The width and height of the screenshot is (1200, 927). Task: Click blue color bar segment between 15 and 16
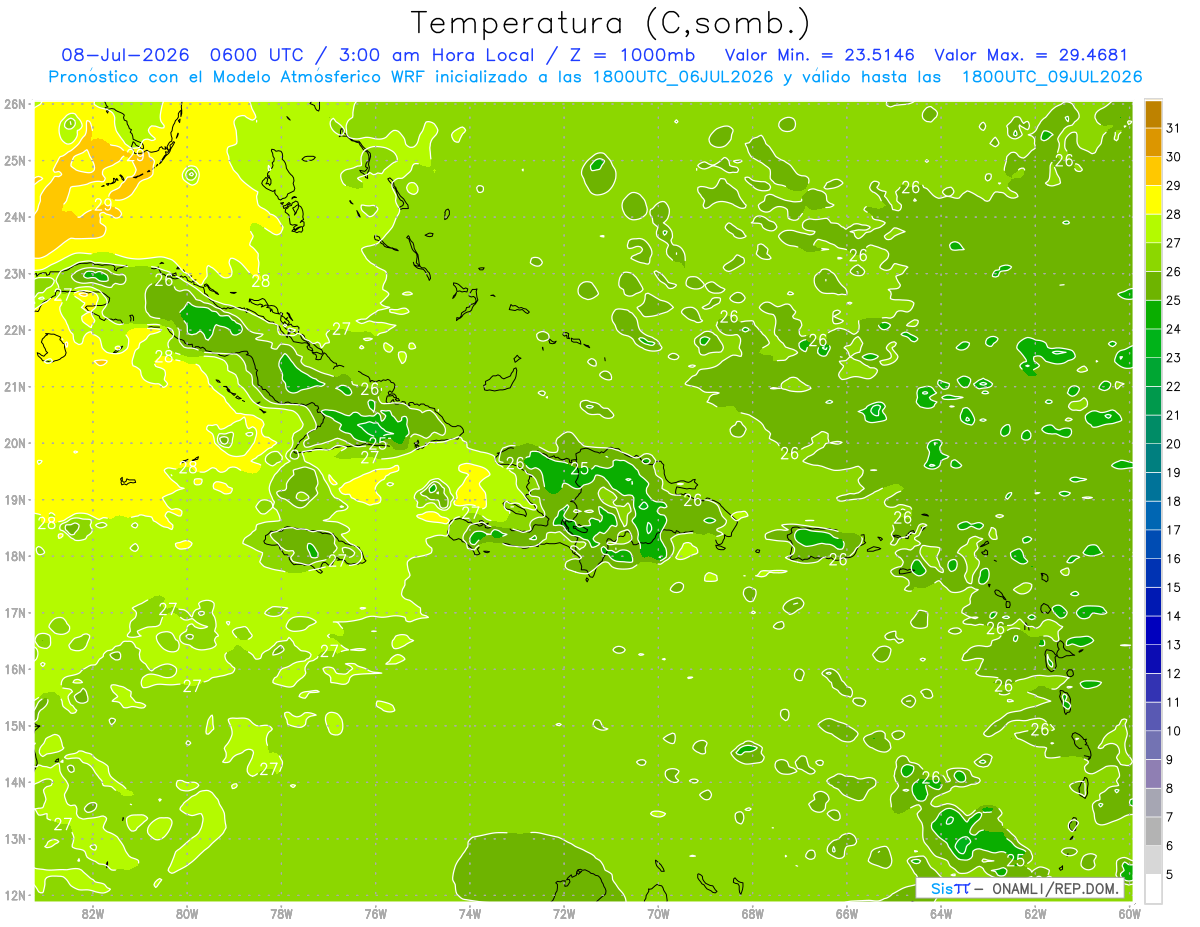click(x=1153, y=572)
